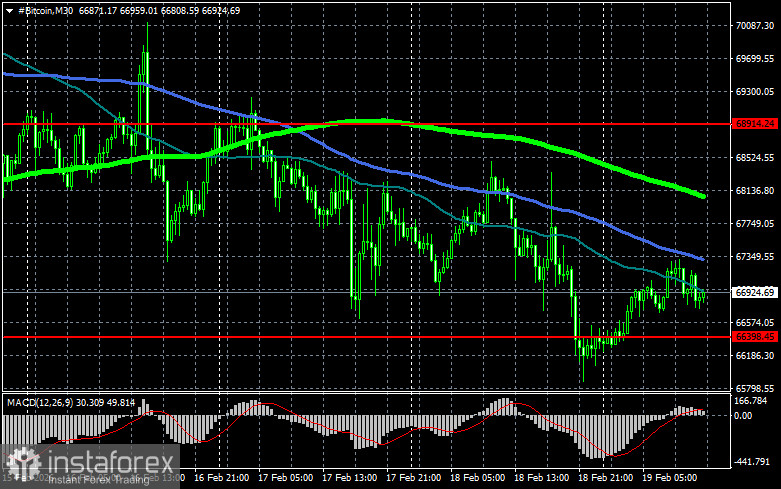The image size is (781, 489).
Task: Select the 18 Feb 13:00 time label
Action: tap(541, 478)
